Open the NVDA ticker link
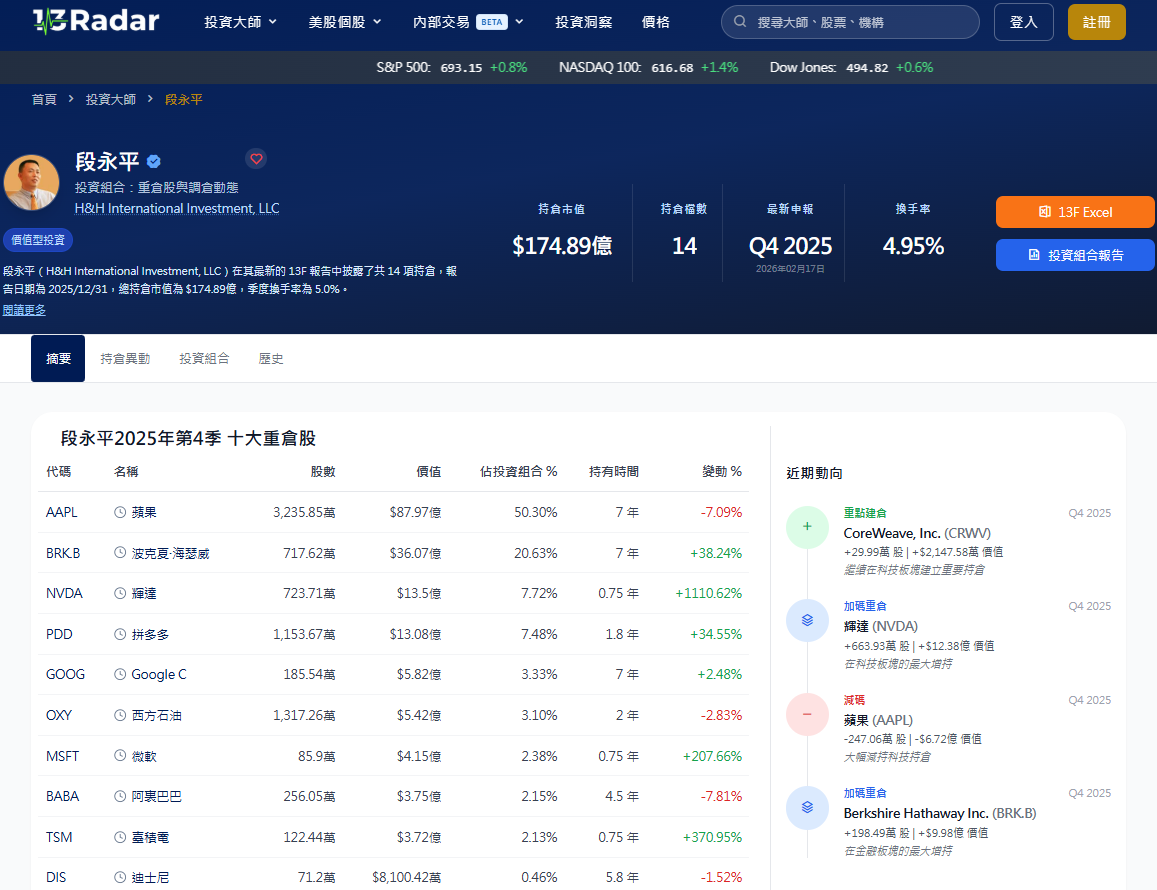1157x890 pixels. click(x=64, y=593)
